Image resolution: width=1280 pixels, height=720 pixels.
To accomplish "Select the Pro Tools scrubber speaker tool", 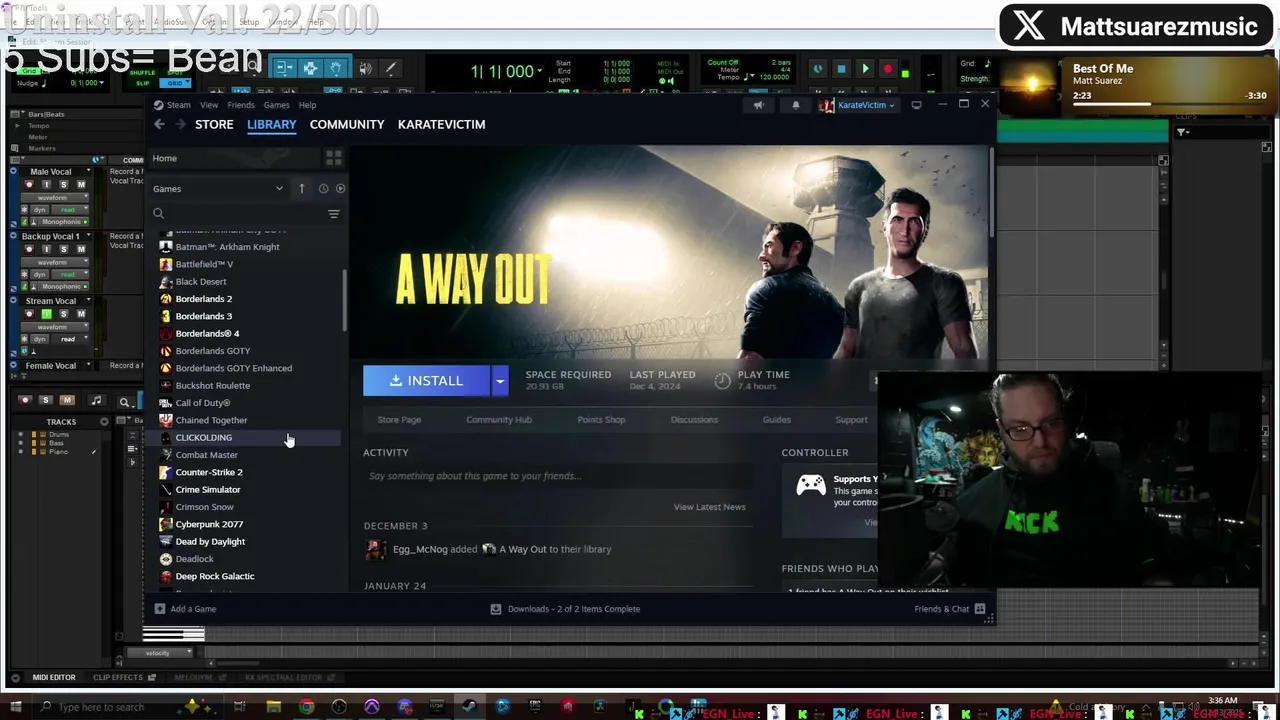I will point(365,68).
